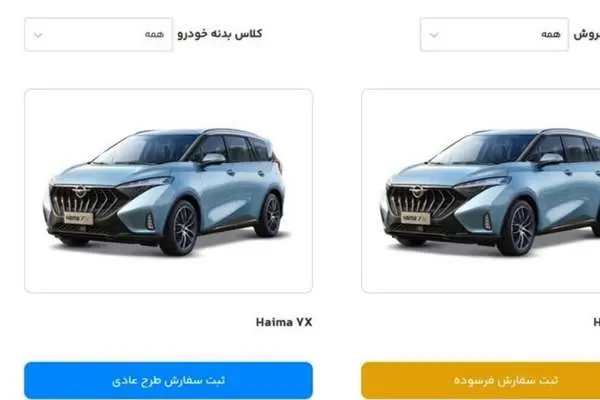Screen dimensions: 600x400
Task: Click the کلاس بدنه خودرو label
Action: [220, 34]
